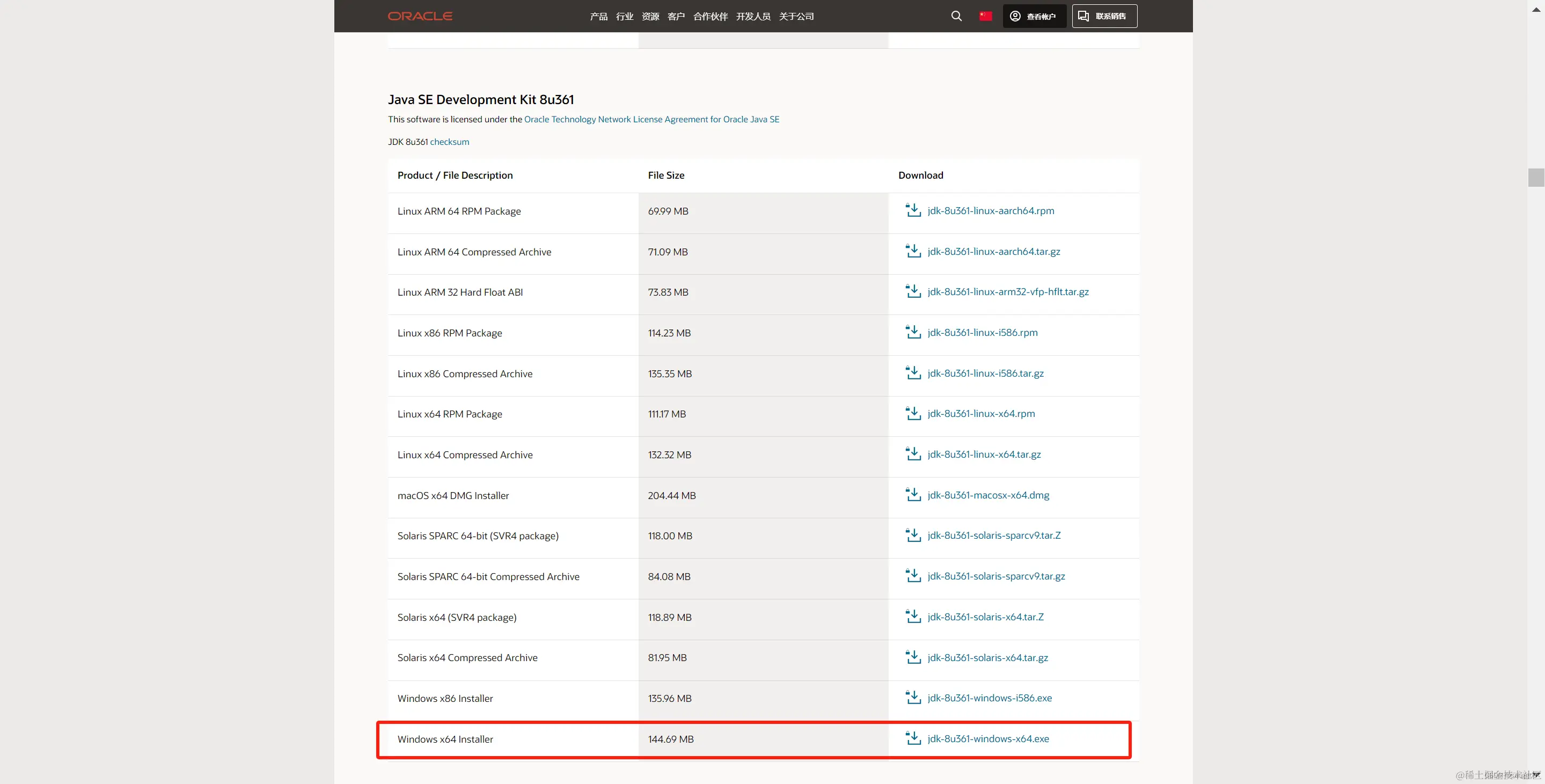
Task: Select the Windows x64 Installer row text
Action: [445, 739]
